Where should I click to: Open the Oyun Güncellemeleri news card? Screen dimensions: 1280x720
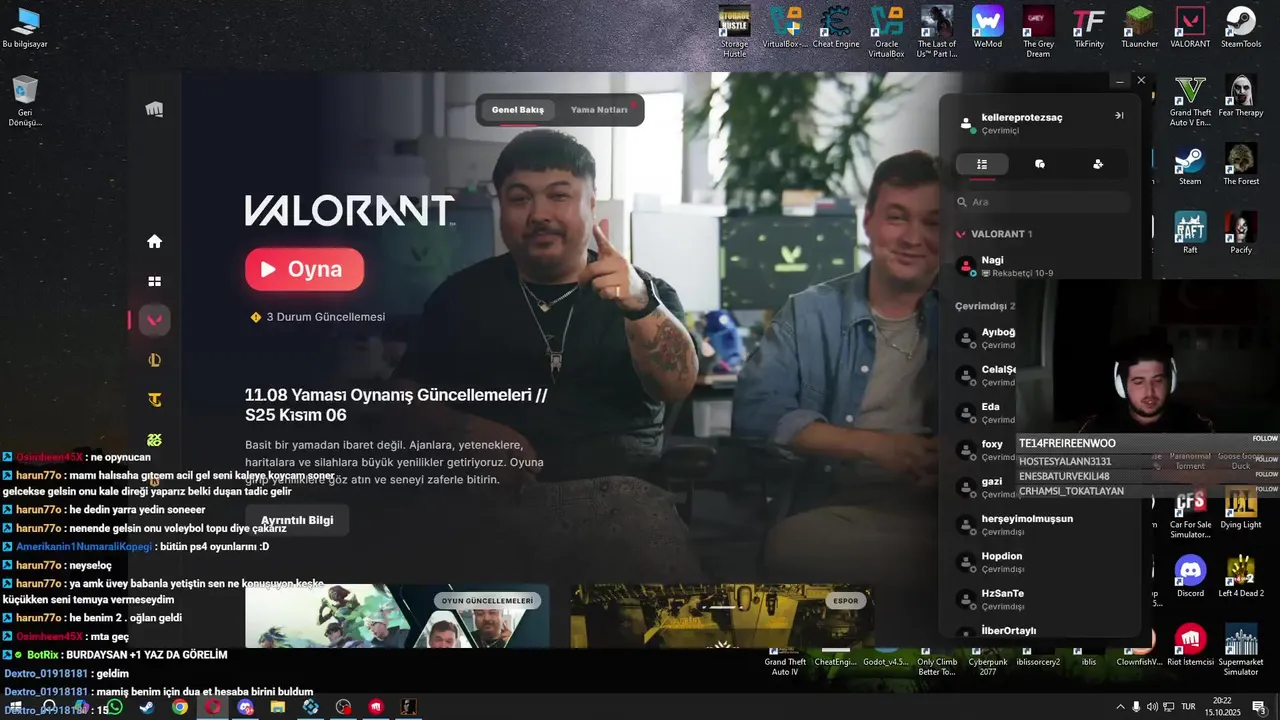(397, 616)
